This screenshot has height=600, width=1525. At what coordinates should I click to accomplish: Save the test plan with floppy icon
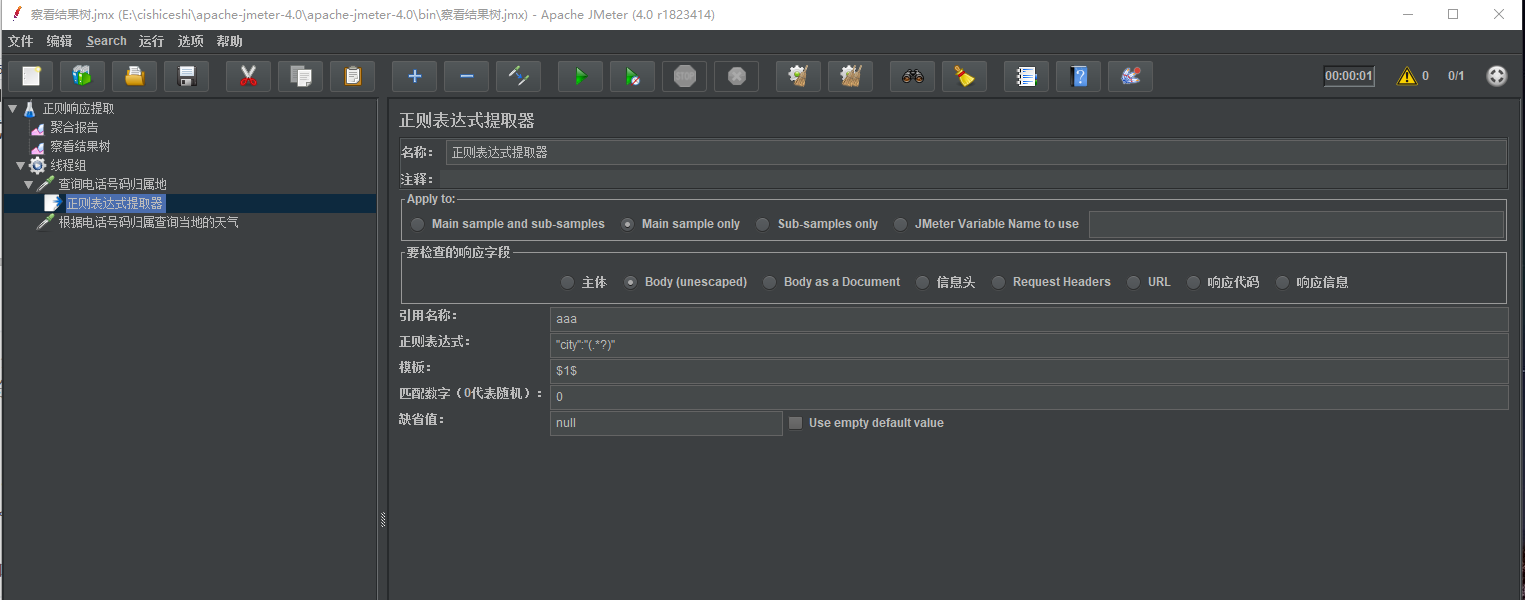pos(187,76)
